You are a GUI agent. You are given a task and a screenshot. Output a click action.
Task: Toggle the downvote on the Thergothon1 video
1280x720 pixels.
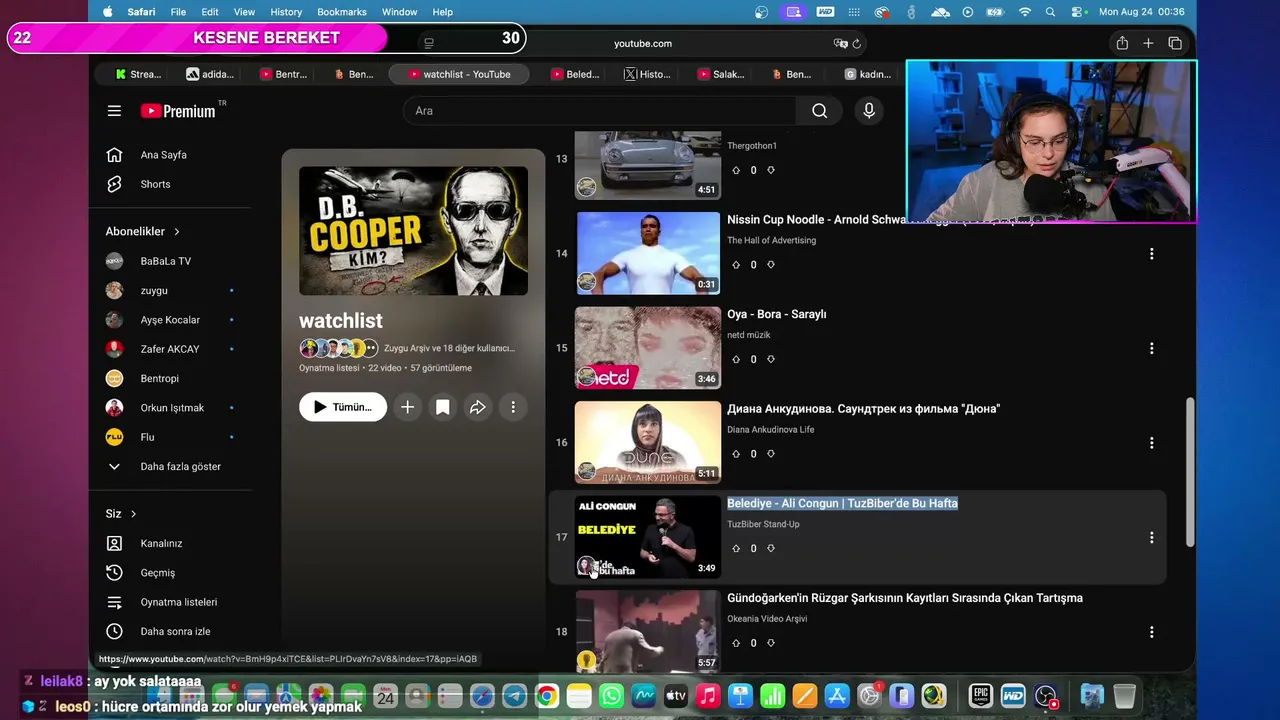(x=771, y=170)
